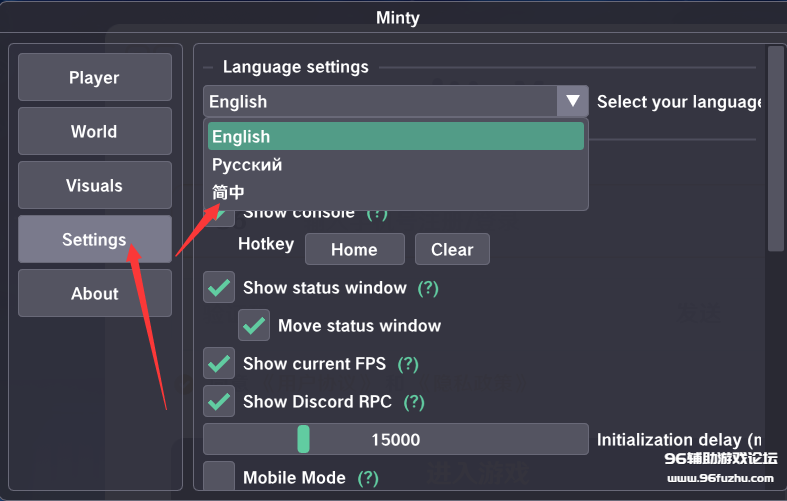Screen dimensions: 787x501
Task: Choose English from language list
Action: click(x=396, y=137)
